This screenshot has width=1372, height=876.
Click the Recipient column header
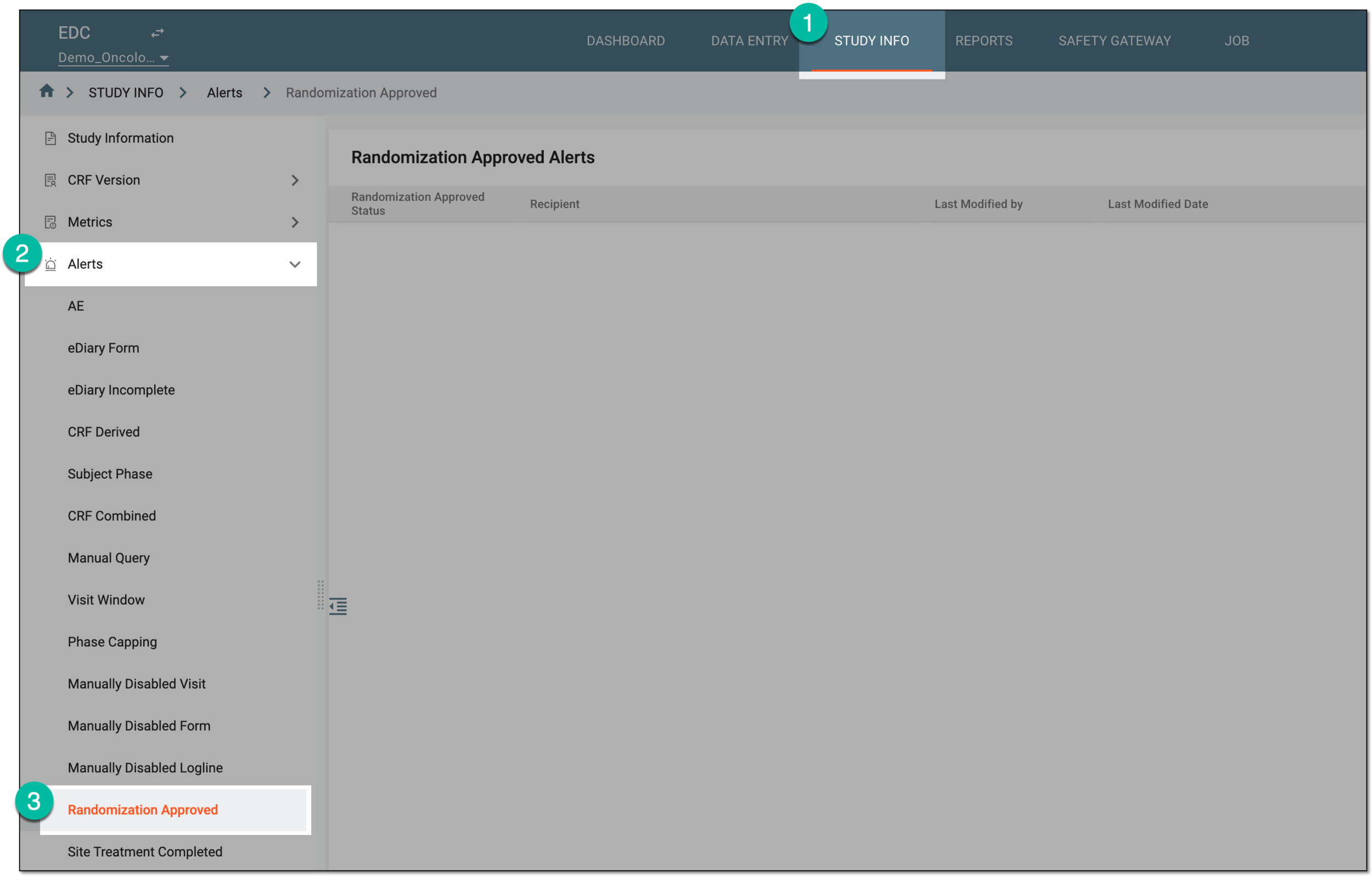pos(554,204)
